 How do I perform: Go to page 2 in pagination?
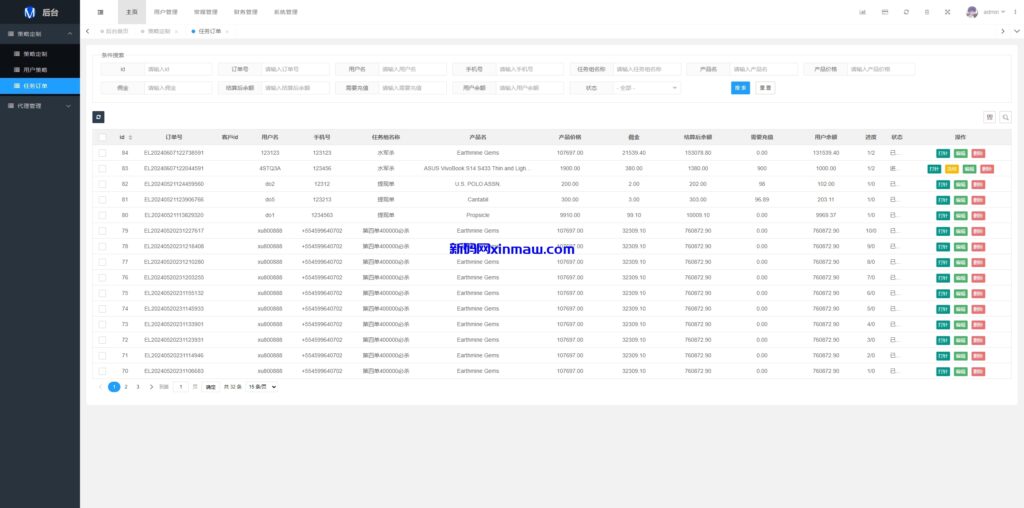(126, 386)
